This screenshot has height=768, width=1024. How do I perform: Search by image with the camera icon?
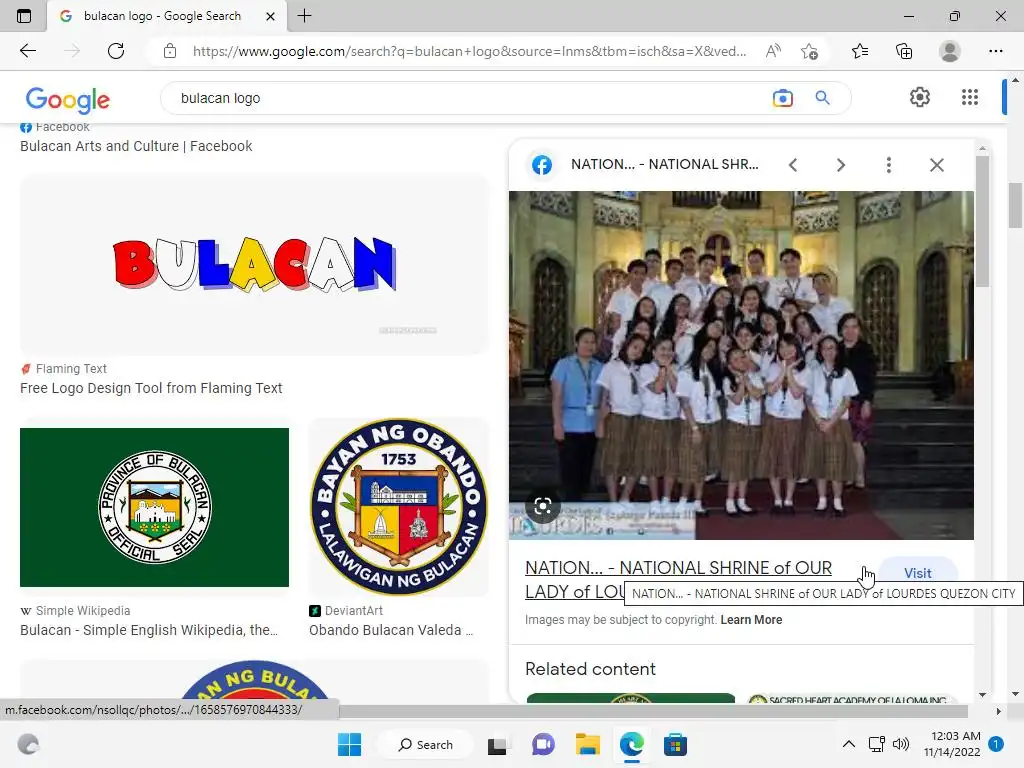coord(782,98)
